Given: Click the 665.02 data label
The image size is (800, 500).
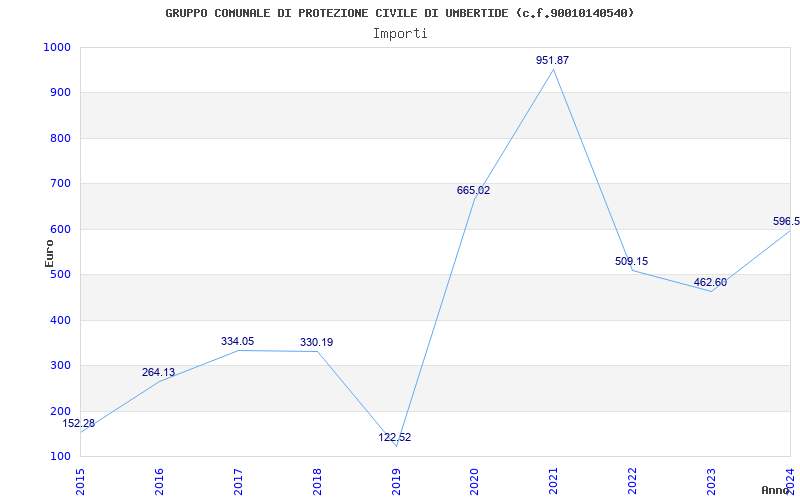Looking at the screenshot, I should click(473, 190).
